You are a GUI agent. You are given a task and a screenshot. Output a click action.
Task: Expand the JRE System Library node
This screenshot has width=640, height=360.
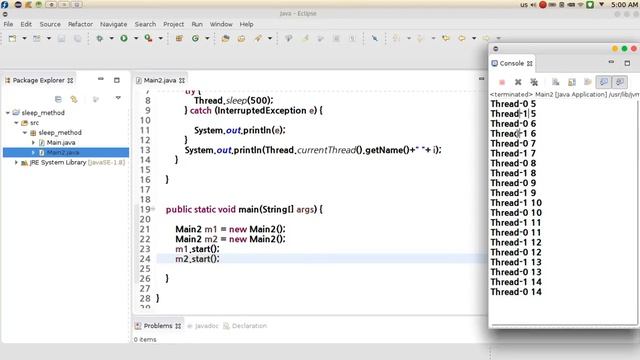click(16, 162)
